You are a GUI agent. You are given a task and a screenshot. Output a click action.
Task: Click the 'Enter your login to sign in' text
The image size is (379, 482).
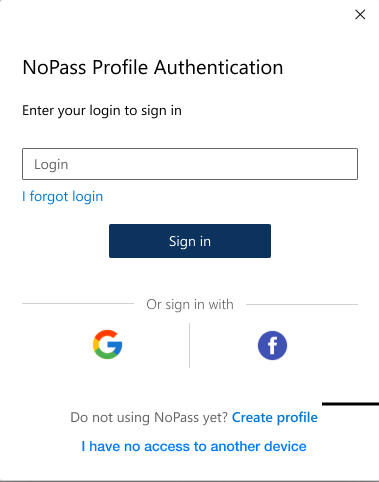pyautogui.click(x=102, y=110)
